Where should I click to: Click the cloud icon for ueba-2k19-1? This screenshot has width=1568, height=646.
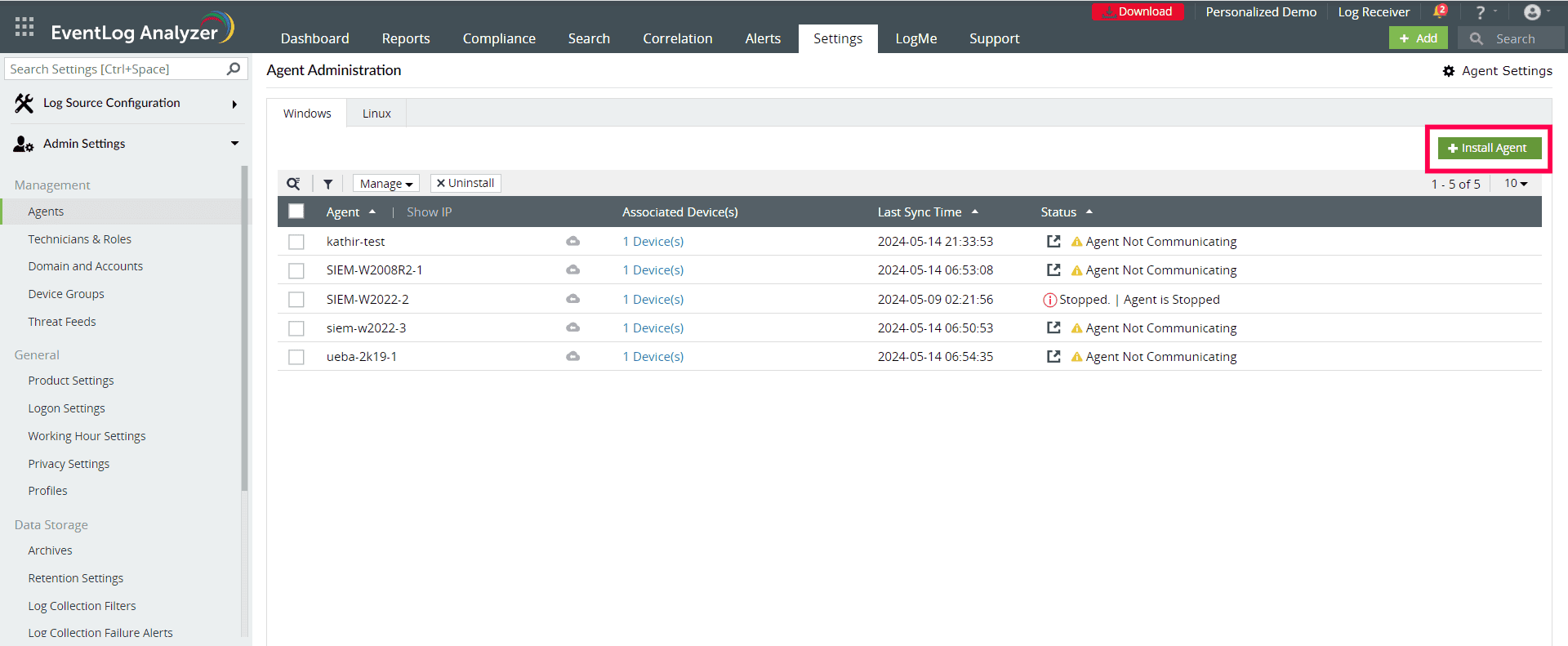[x=573, y=356]
